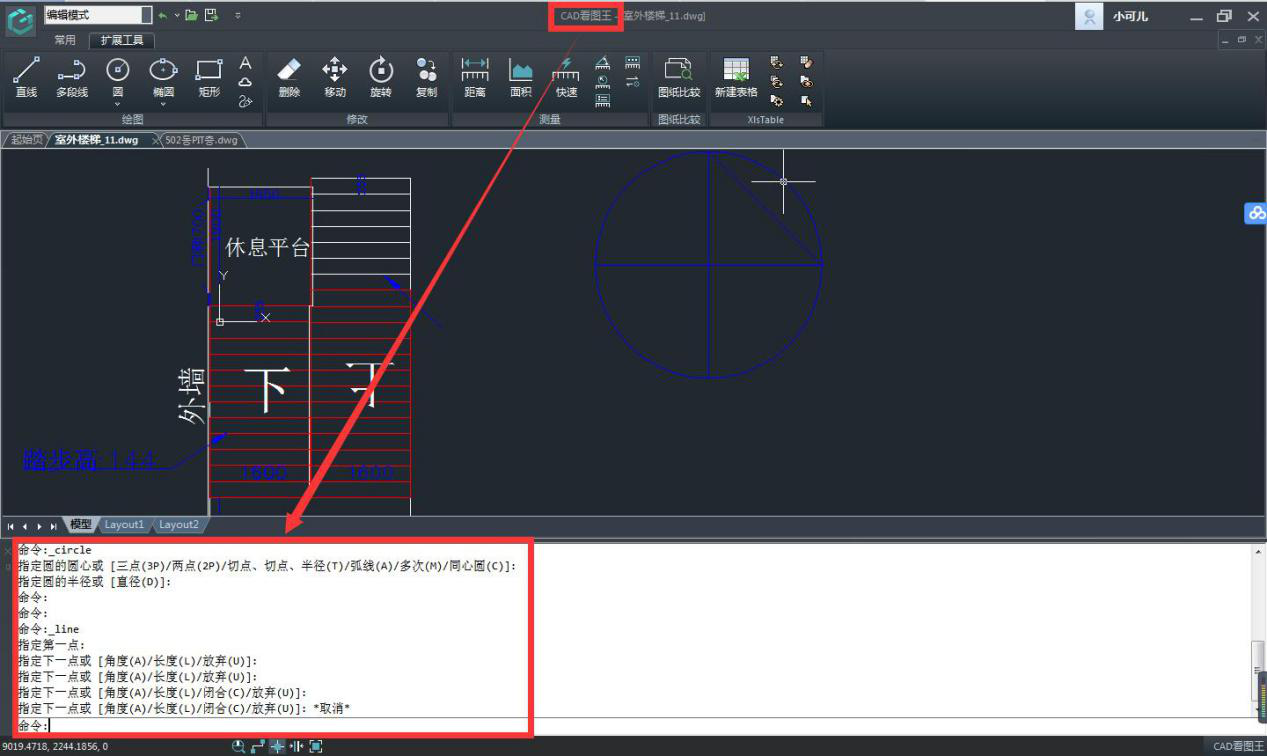
Task: Open the Layout1 sheet tab
Action: [125, 525]
